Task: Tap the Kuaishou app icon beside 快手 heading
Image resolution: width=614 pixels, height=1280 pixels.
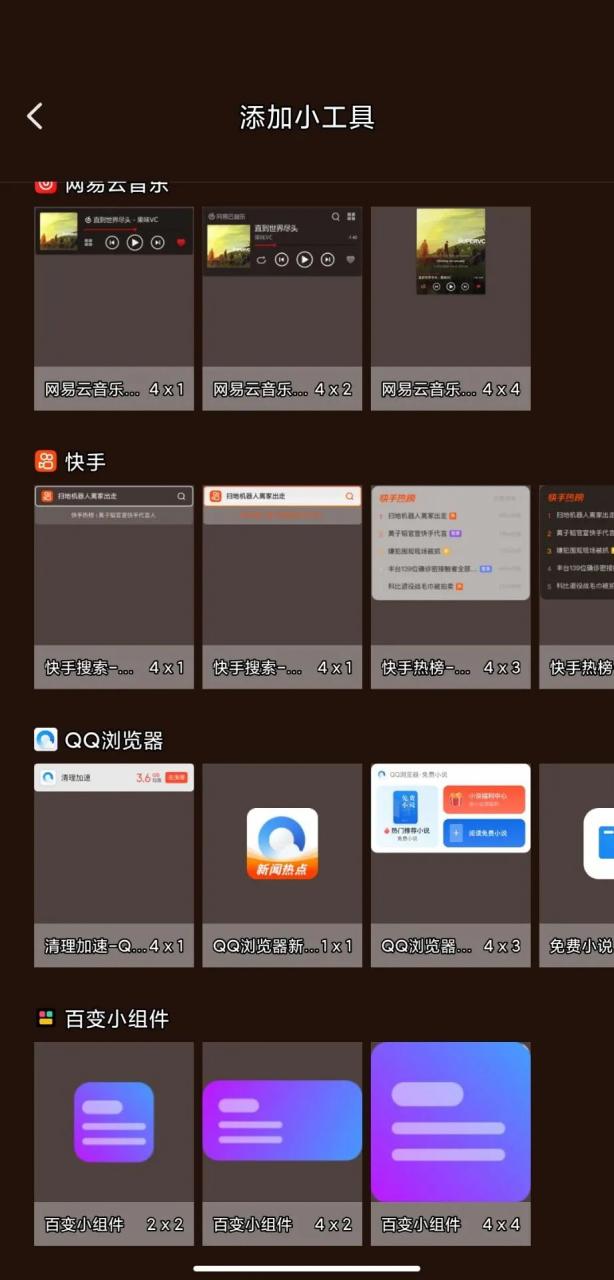Action: (45, 461)
